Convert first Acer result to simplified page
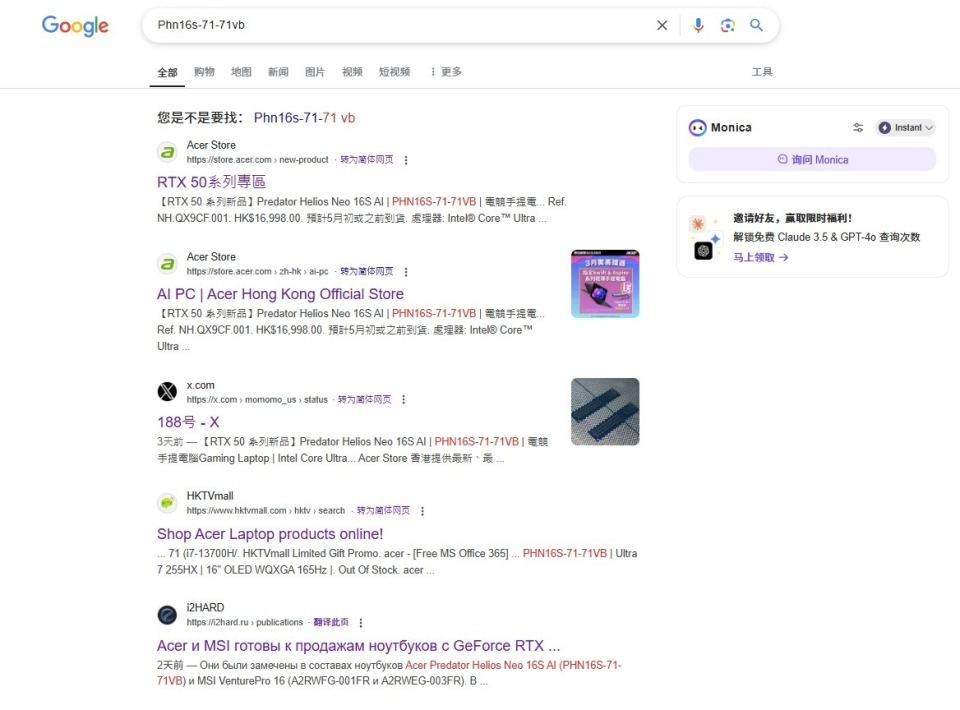Screen dimensions: 960x710 (x=367, y=160)
